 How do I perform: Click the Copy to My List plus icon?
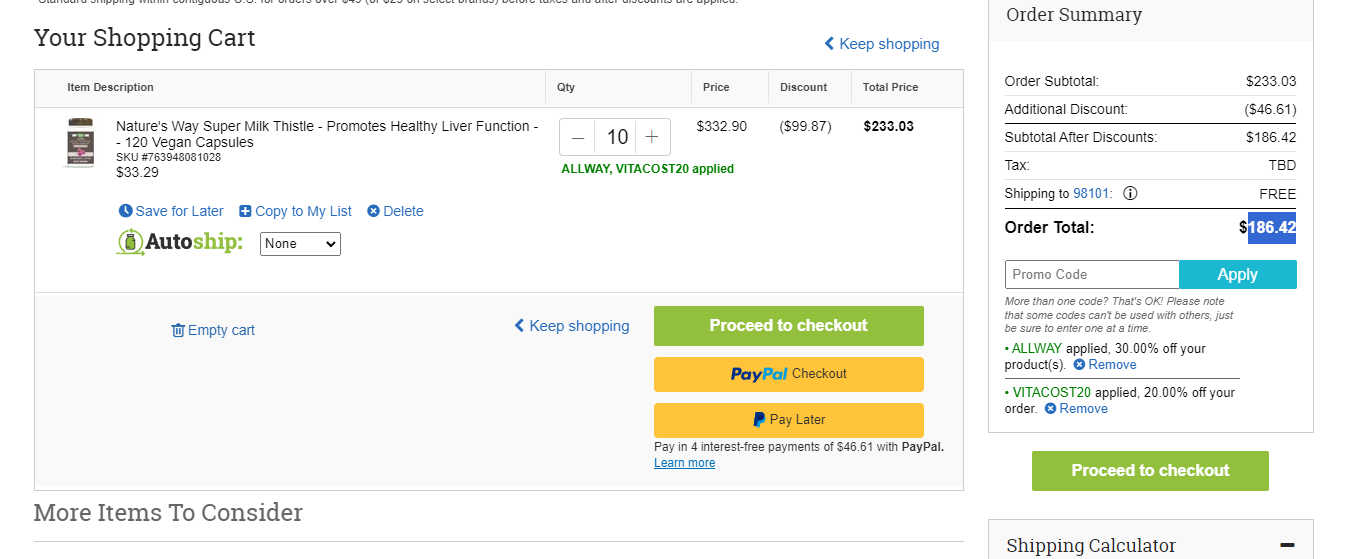[x=245, y=211]
